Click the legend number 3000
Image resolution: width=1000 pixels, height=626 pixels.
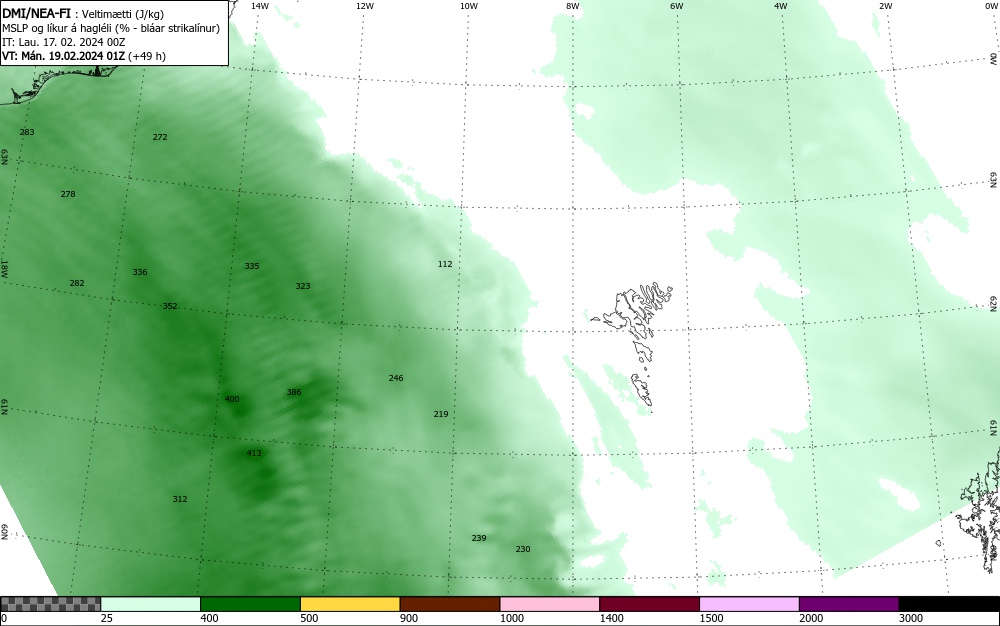tap(911, 618)
